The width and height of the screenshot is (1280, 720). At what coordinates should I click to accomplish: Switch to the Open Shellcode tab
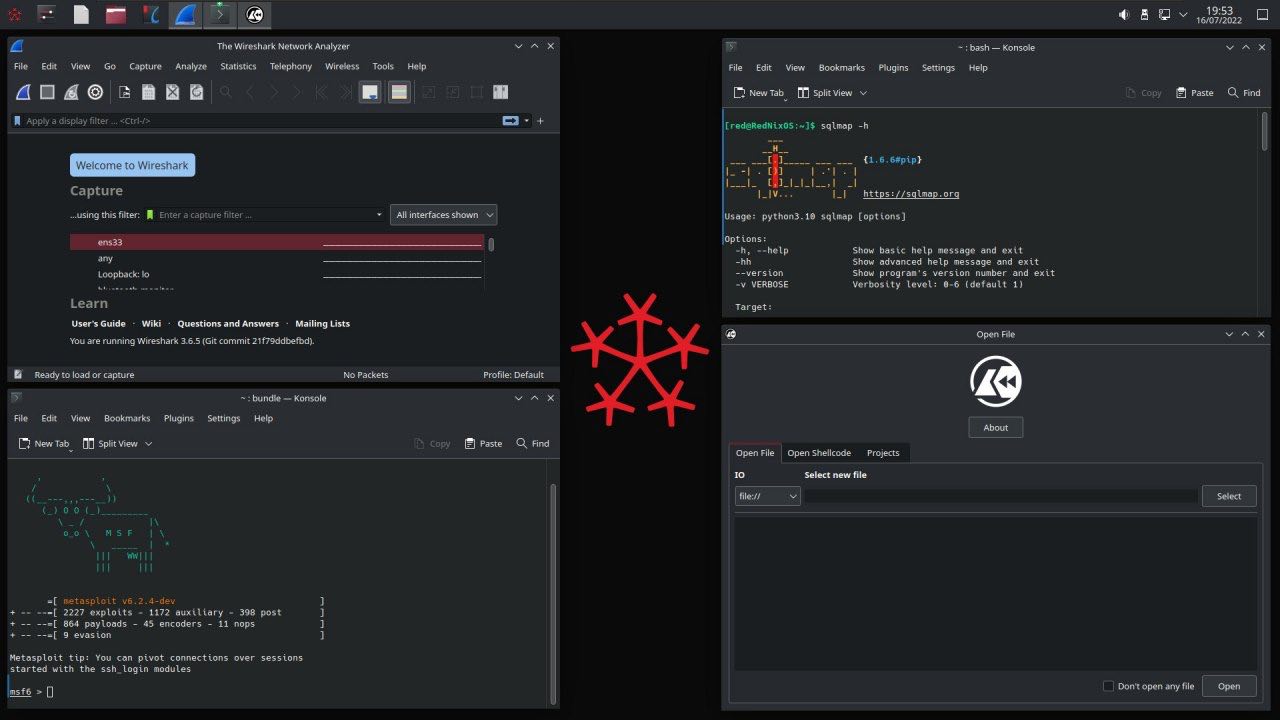tap(819, 453)
